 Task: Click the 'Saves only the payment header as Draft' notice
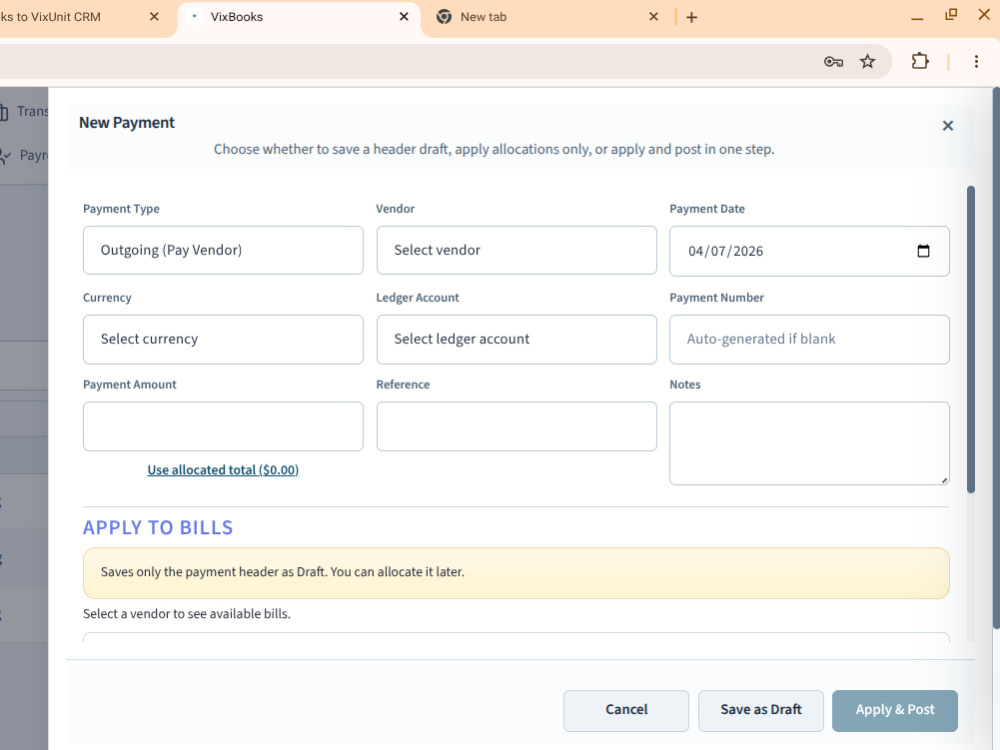tap(517, 573)
